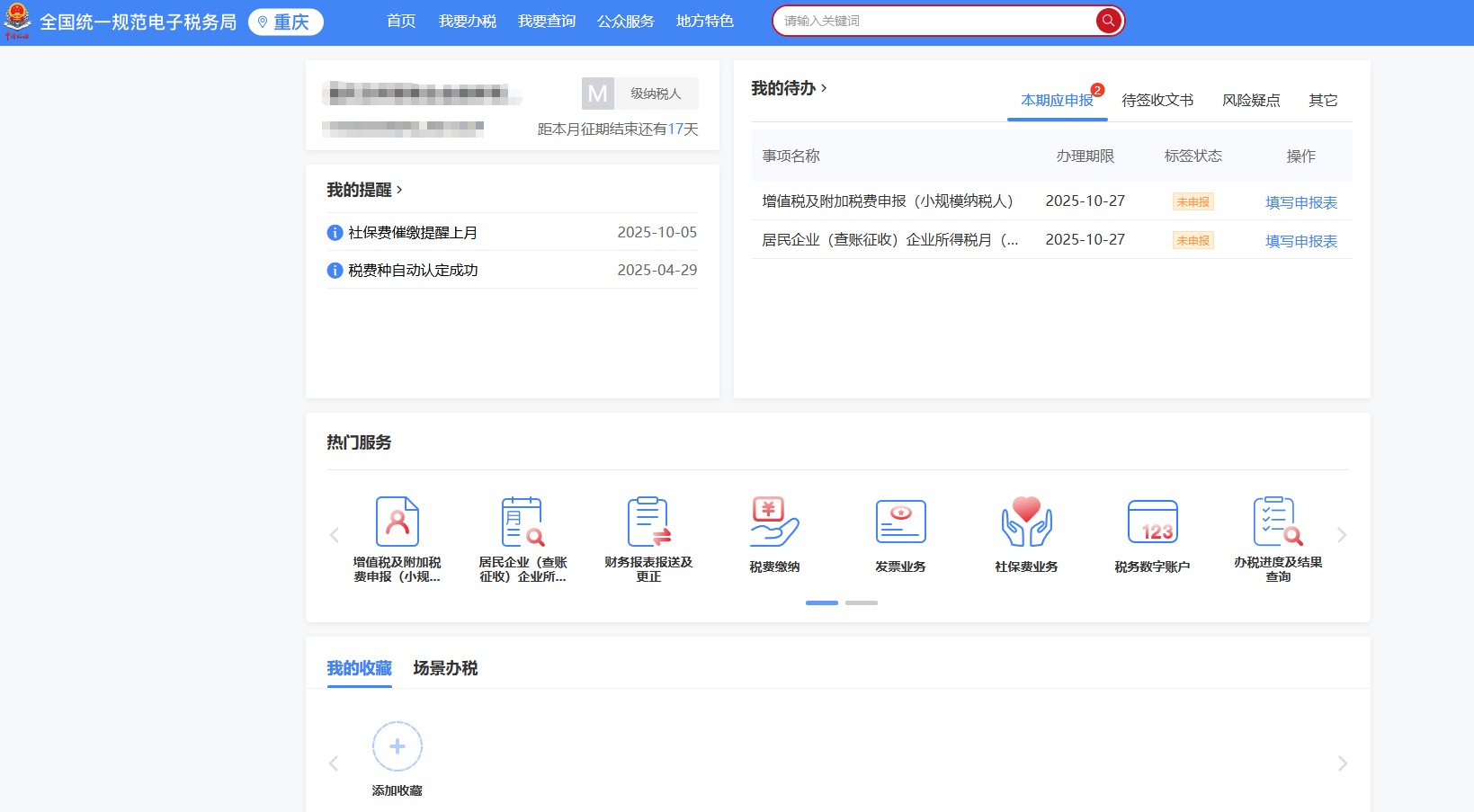The image size is (1474, 812).
Task: Click the 标签状态 column header
Action: (x=1193, y=156)
